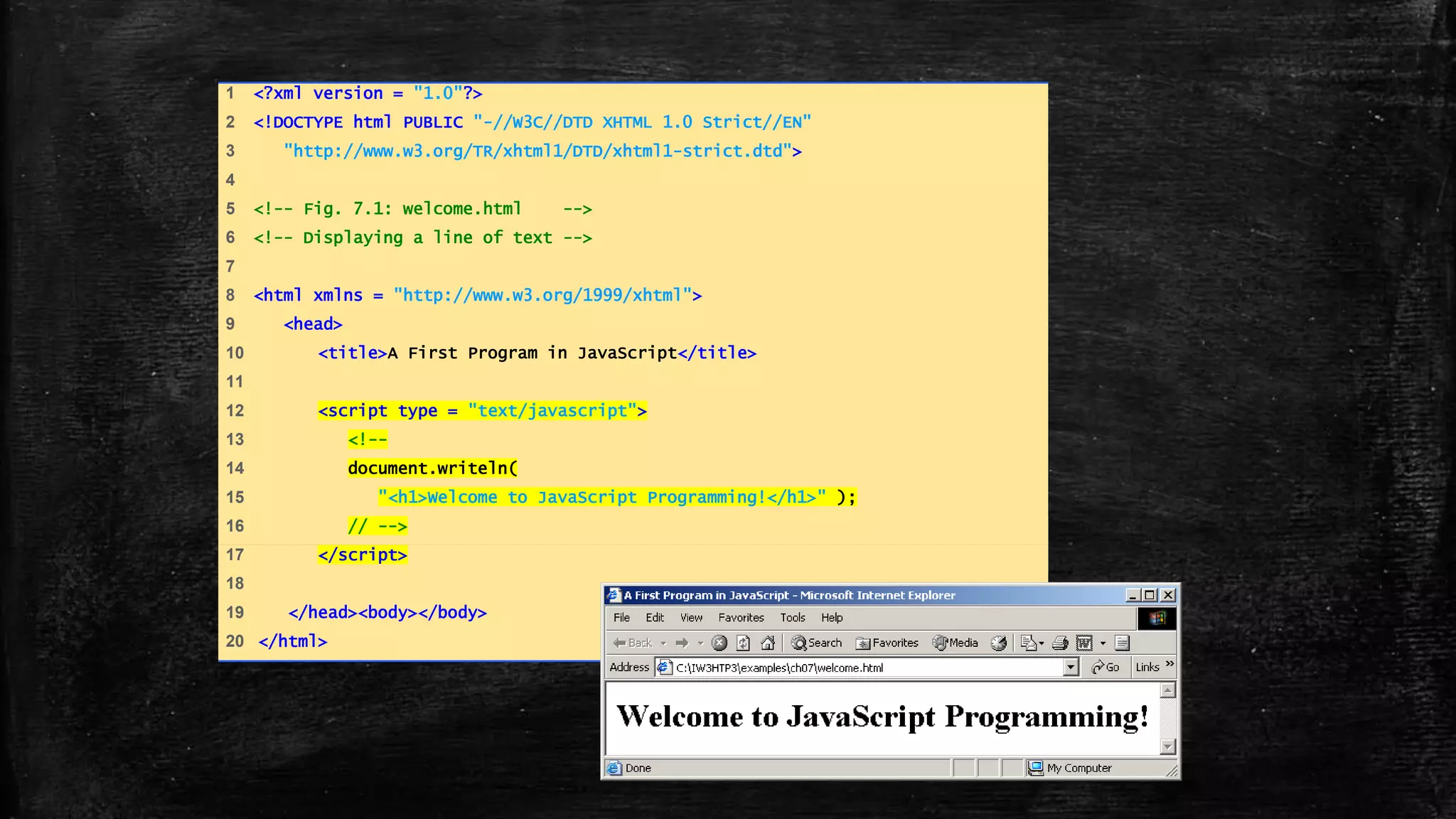Minimize the Internet Explorer window

tap(1133, 595)
